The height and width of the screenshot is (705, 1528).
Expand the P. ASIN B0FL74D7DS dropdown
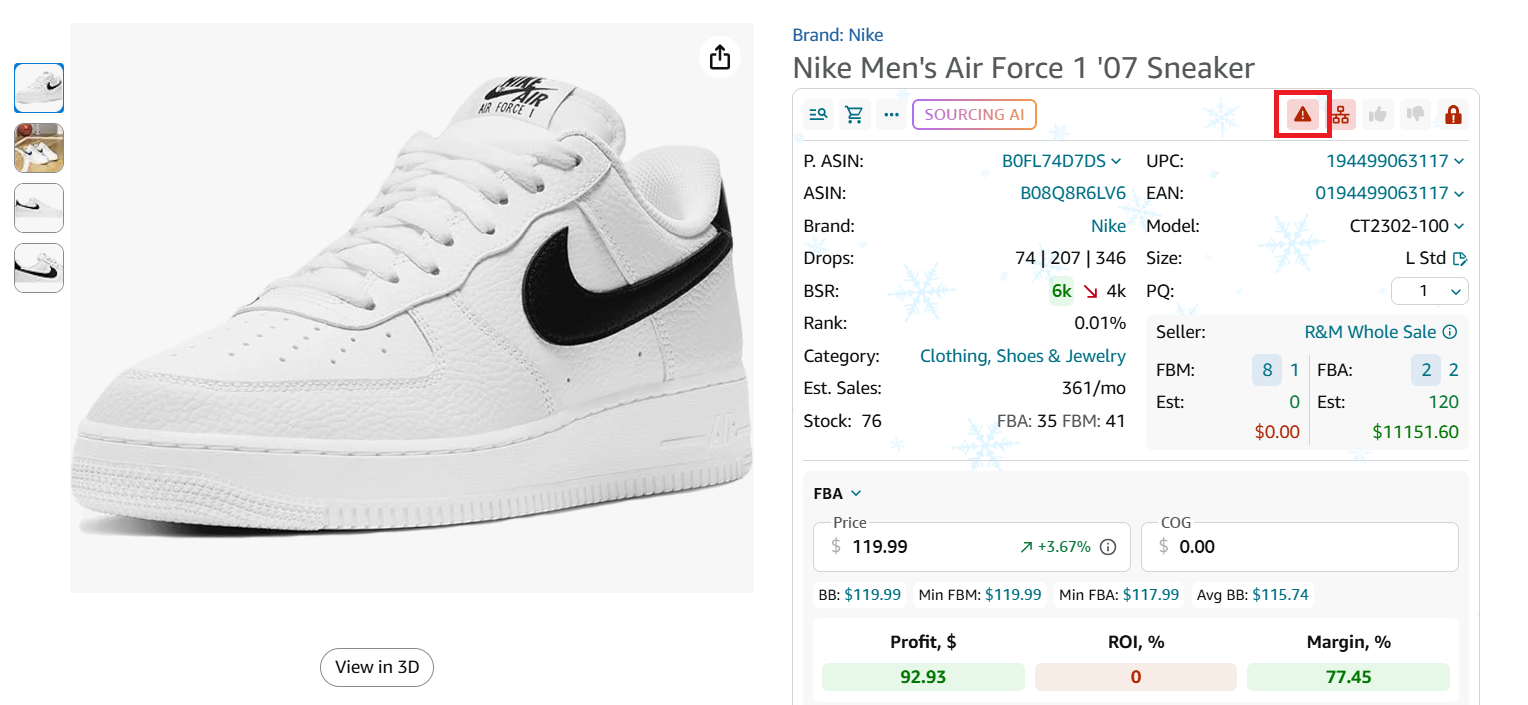click(1116, 161)
